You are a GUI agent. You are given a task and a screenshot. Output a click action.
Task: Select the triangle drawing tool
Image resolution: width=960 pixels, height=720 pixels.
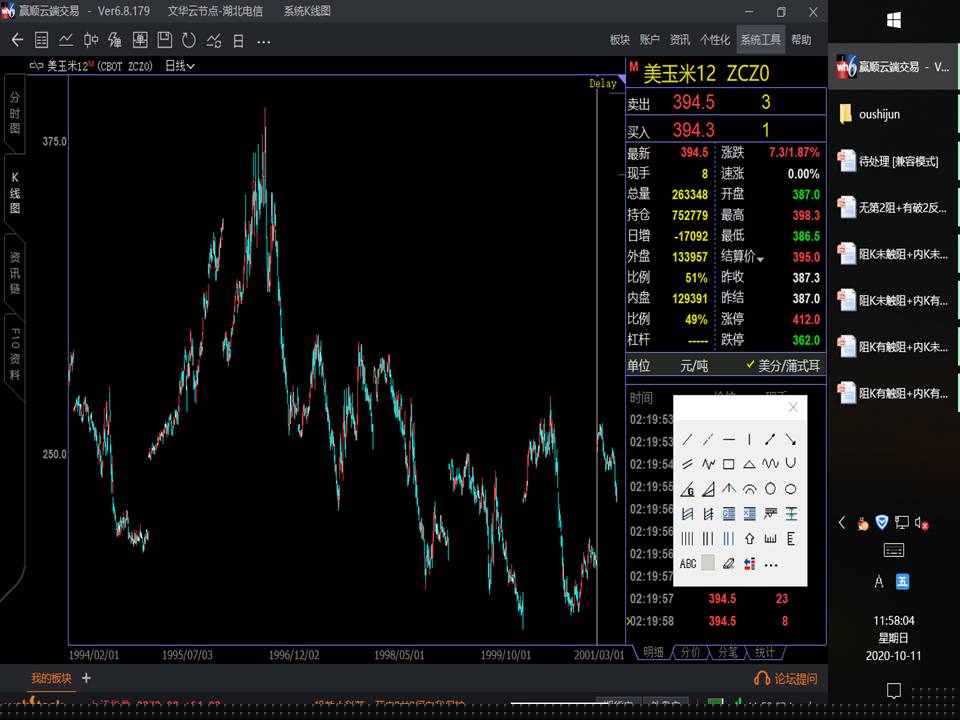coord(749,464)
